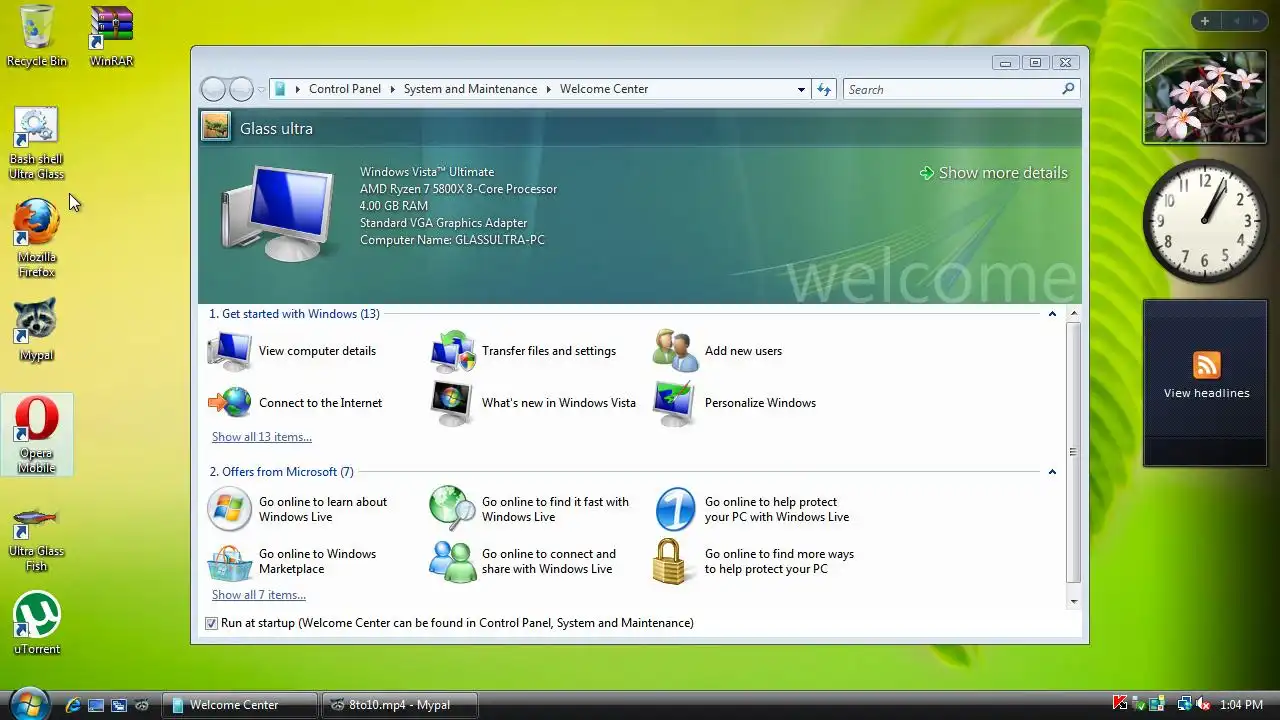Click the network tray icon
1280x720 pixels.
[1186, 704]
